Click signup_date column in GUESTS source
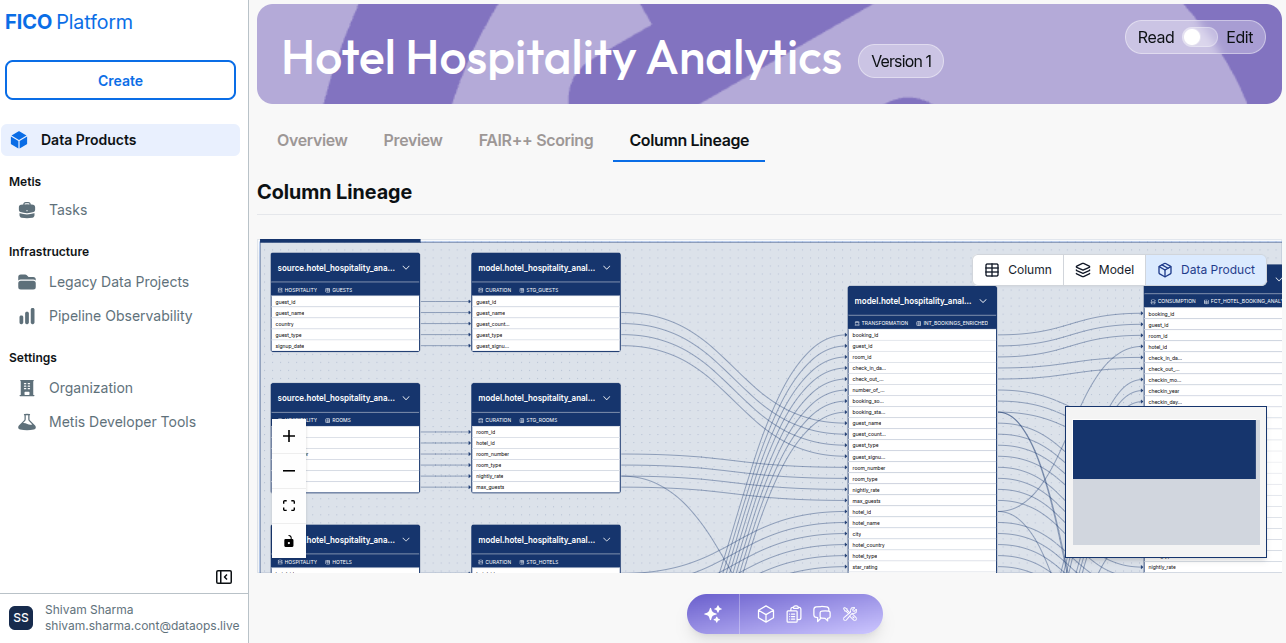The width and height of the screenshot is (1286, 643). click(345, 346)
